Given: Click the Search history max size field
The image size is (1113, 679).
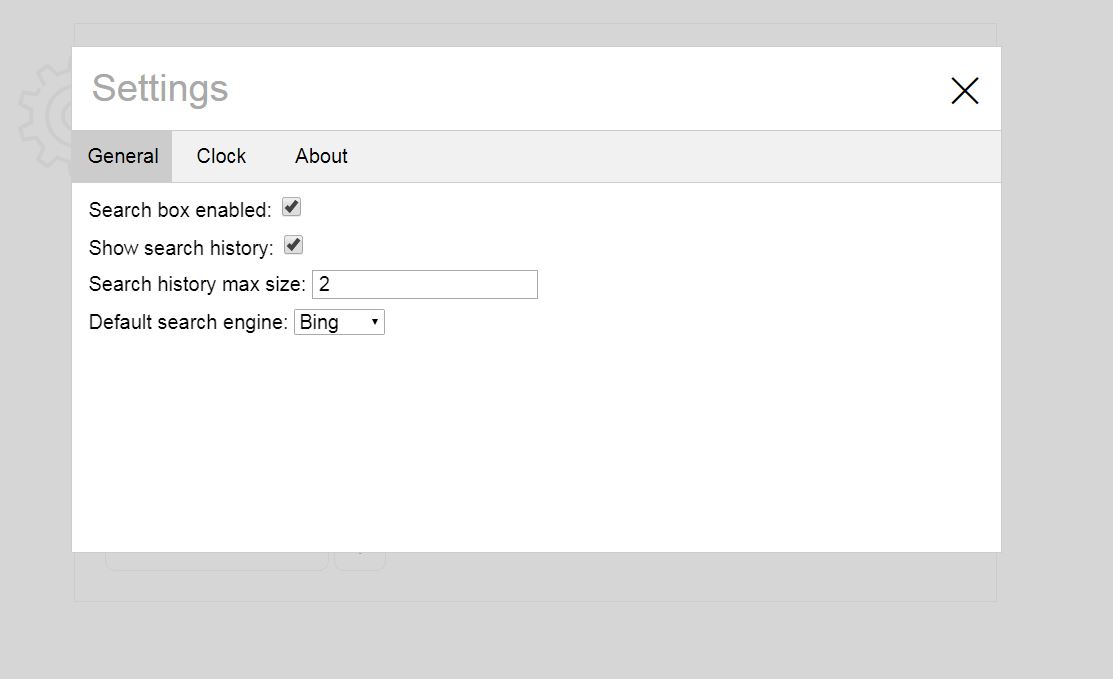Looking at the screenshot, I should point(424,285).
